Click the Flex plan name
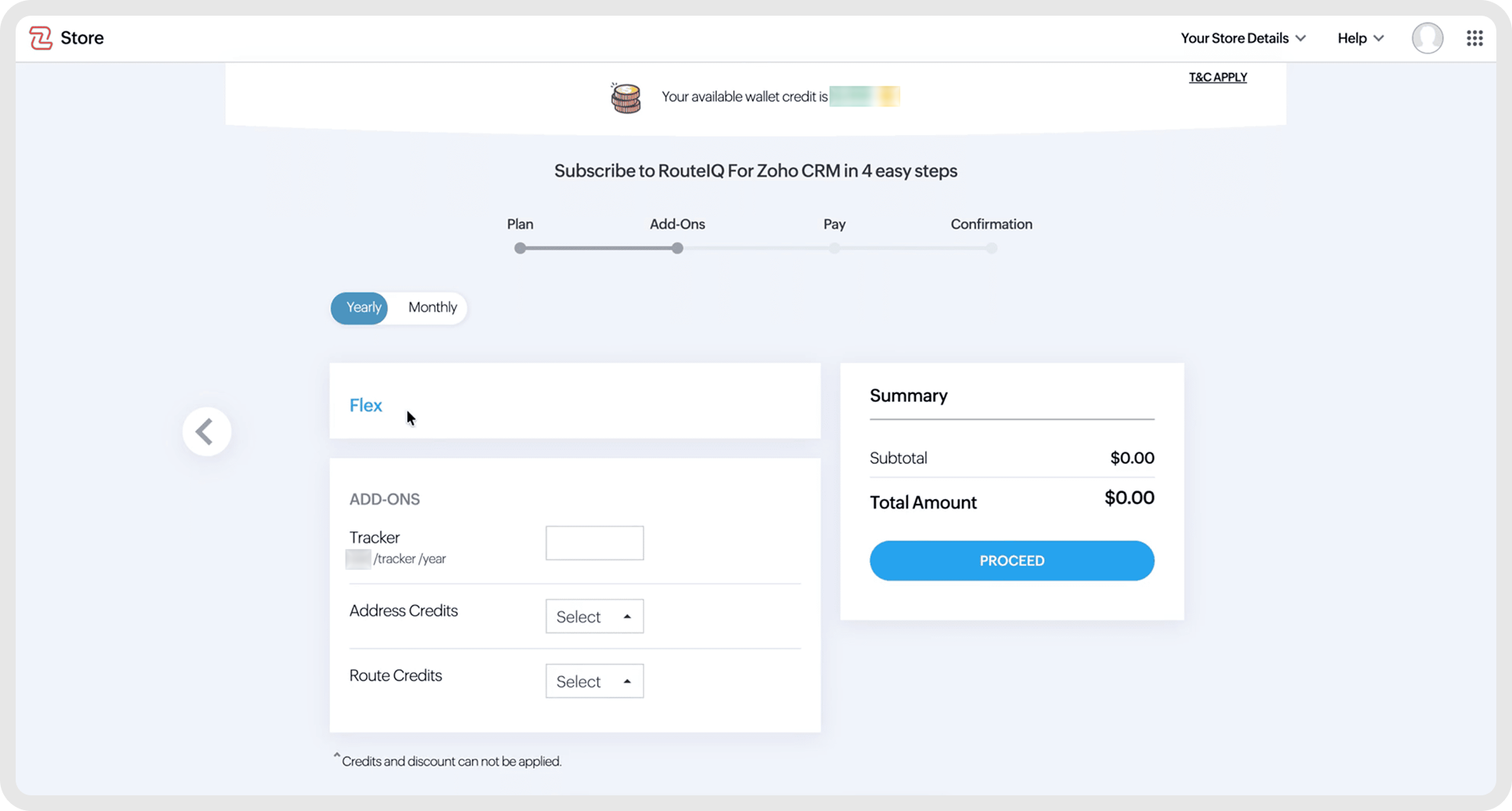Image resolution: width=1512 pixels, height=811 pixels. [366, 405]
